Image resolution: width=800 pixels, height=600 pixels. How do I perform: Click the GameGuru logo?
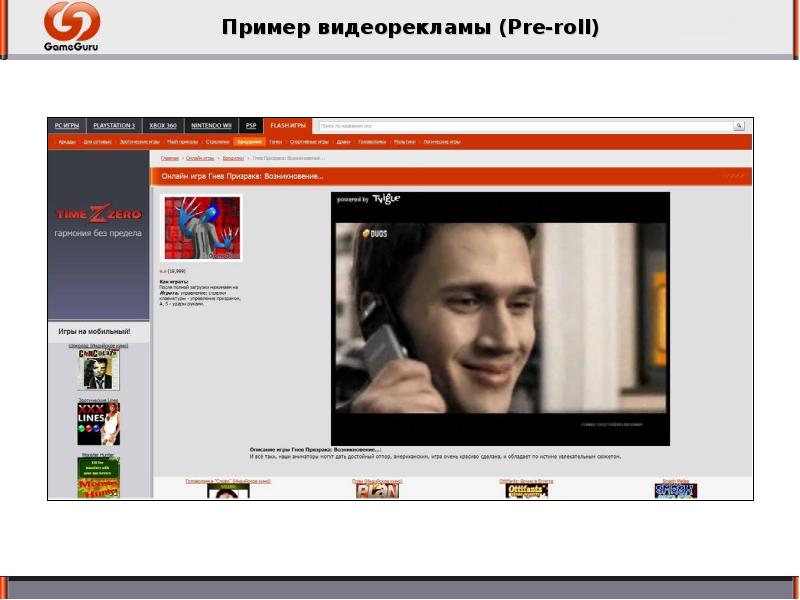click(71, 27)
